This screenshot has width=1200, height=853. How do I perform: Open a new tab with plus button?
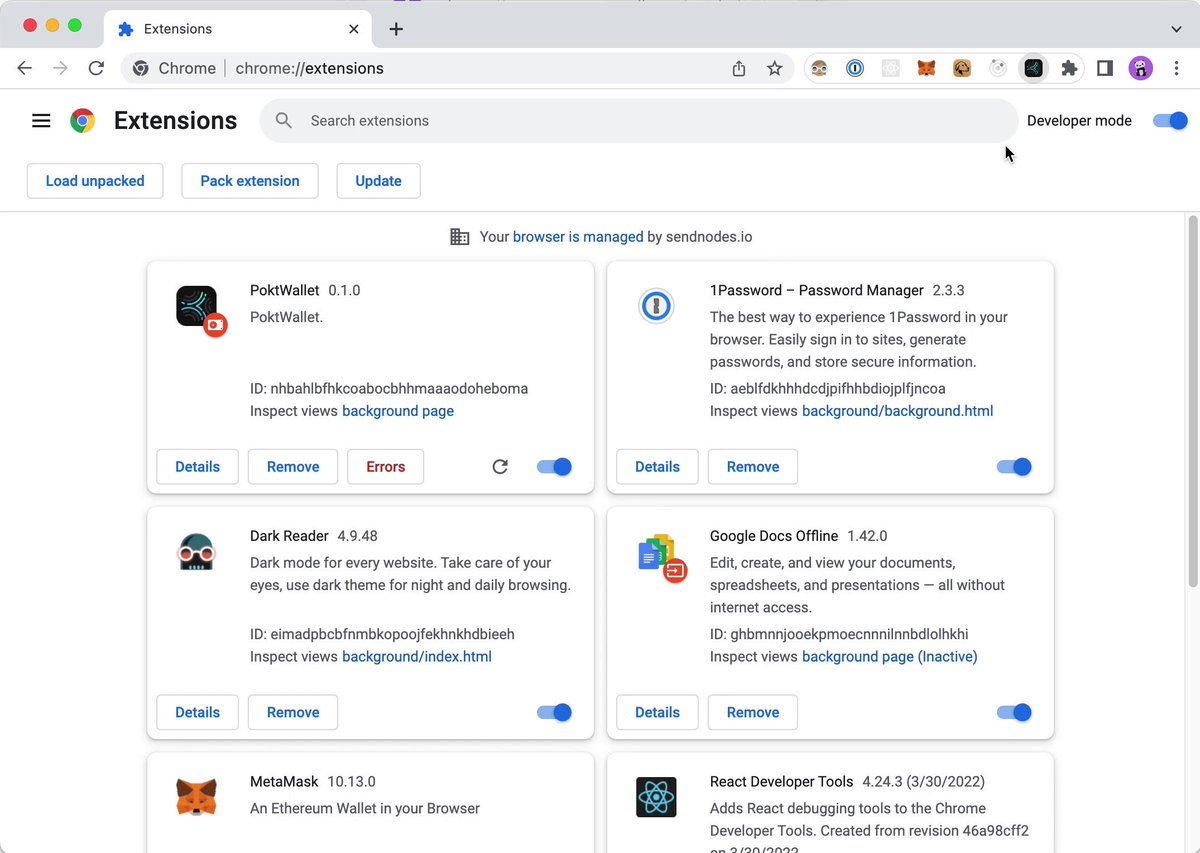(396, 29)
